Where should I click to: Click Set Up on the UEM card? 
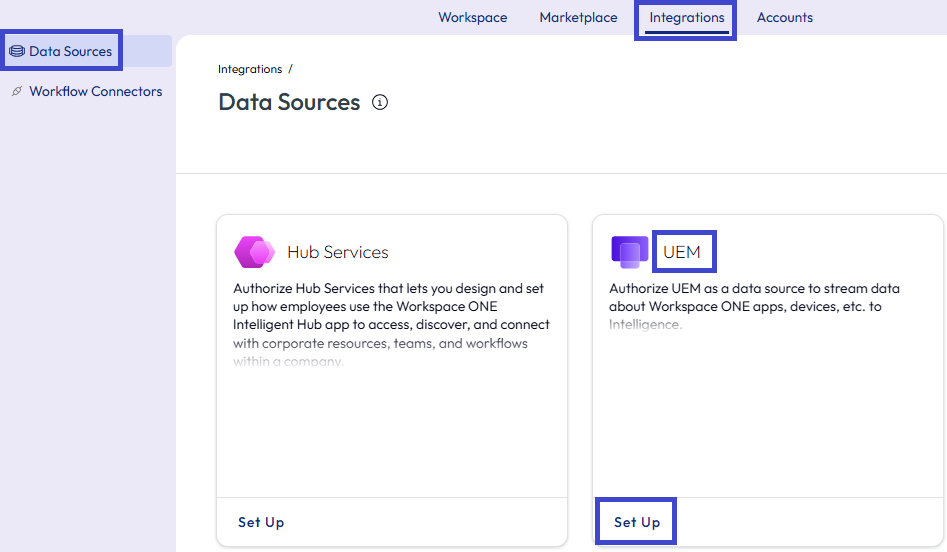pos(637,522)
